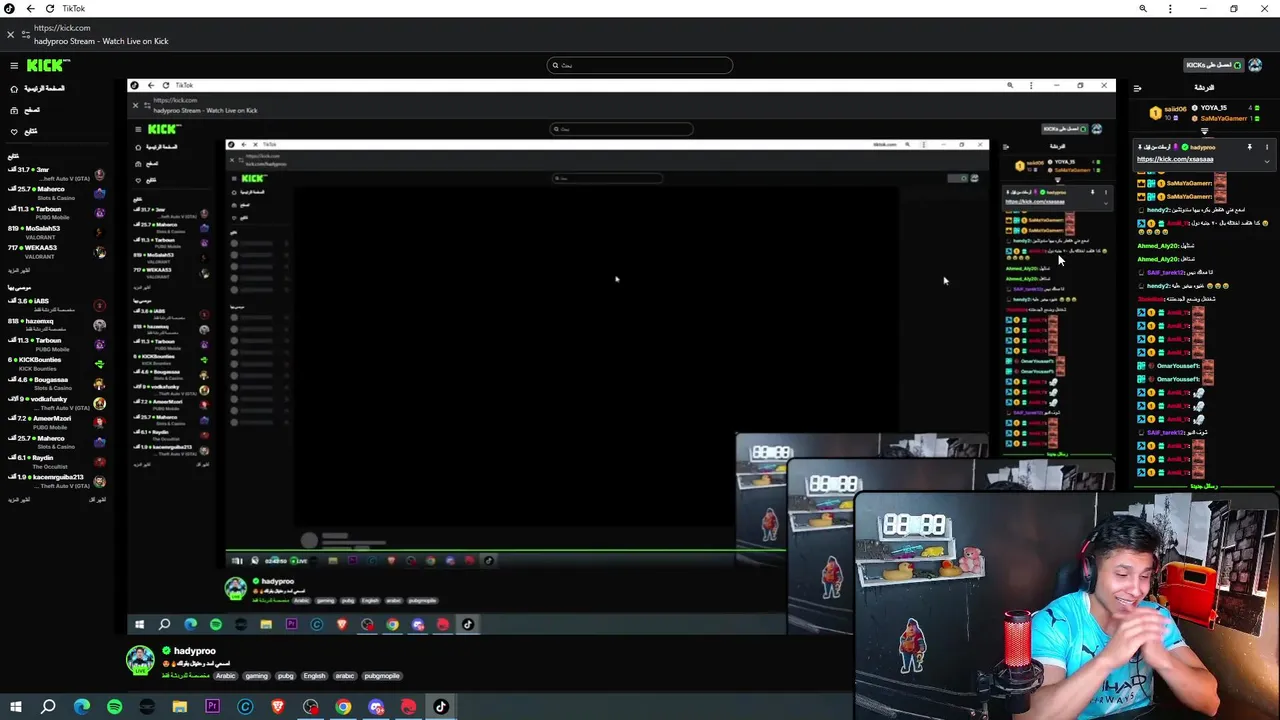Close the in-app browser with the X beside kick.com URL
This screenshot has width=1280, height=720.
coord(11,34)
